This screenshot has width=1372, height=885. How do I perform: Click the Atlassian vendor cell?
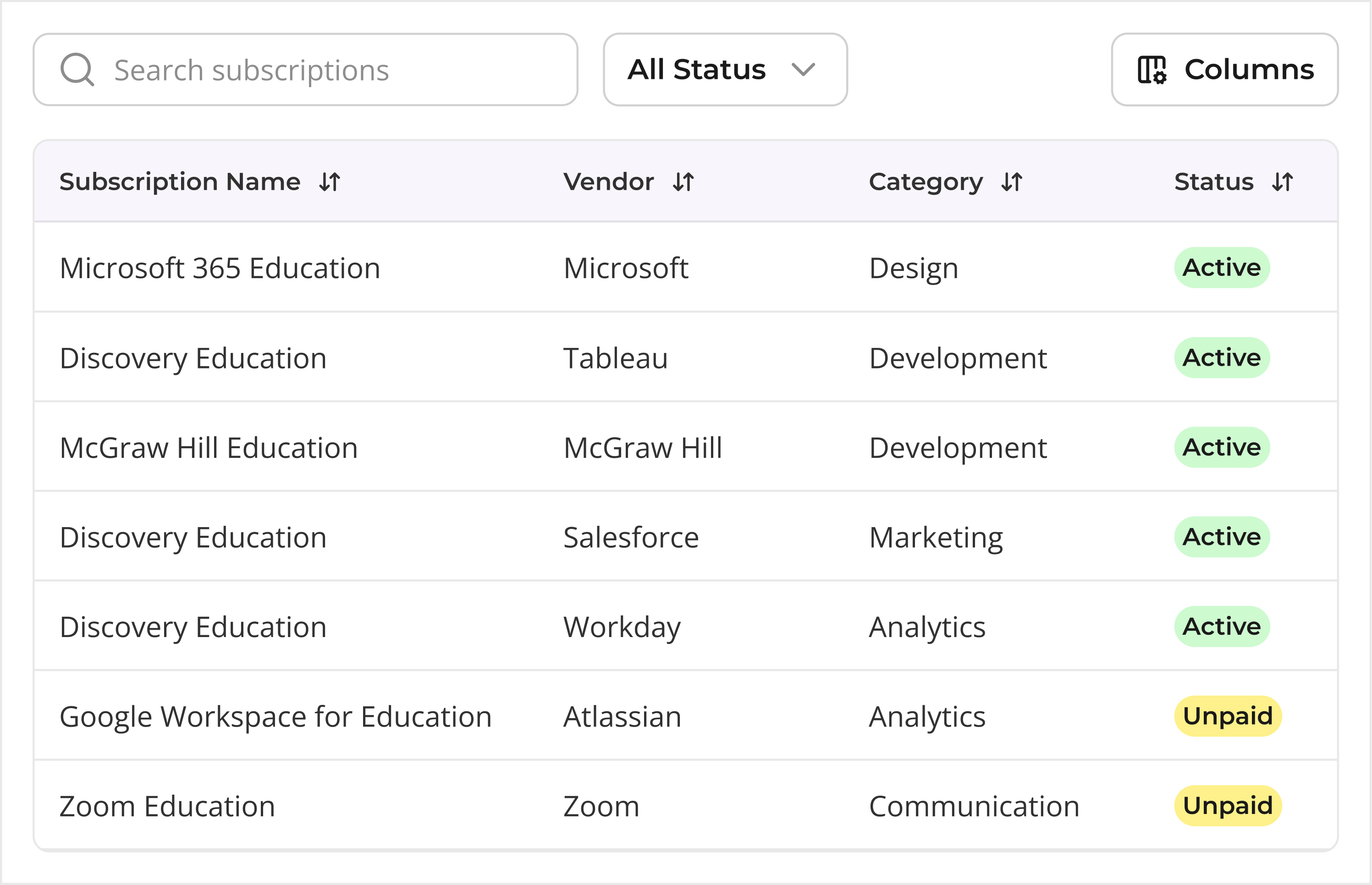pyautogui.click(x=623, y=717)
